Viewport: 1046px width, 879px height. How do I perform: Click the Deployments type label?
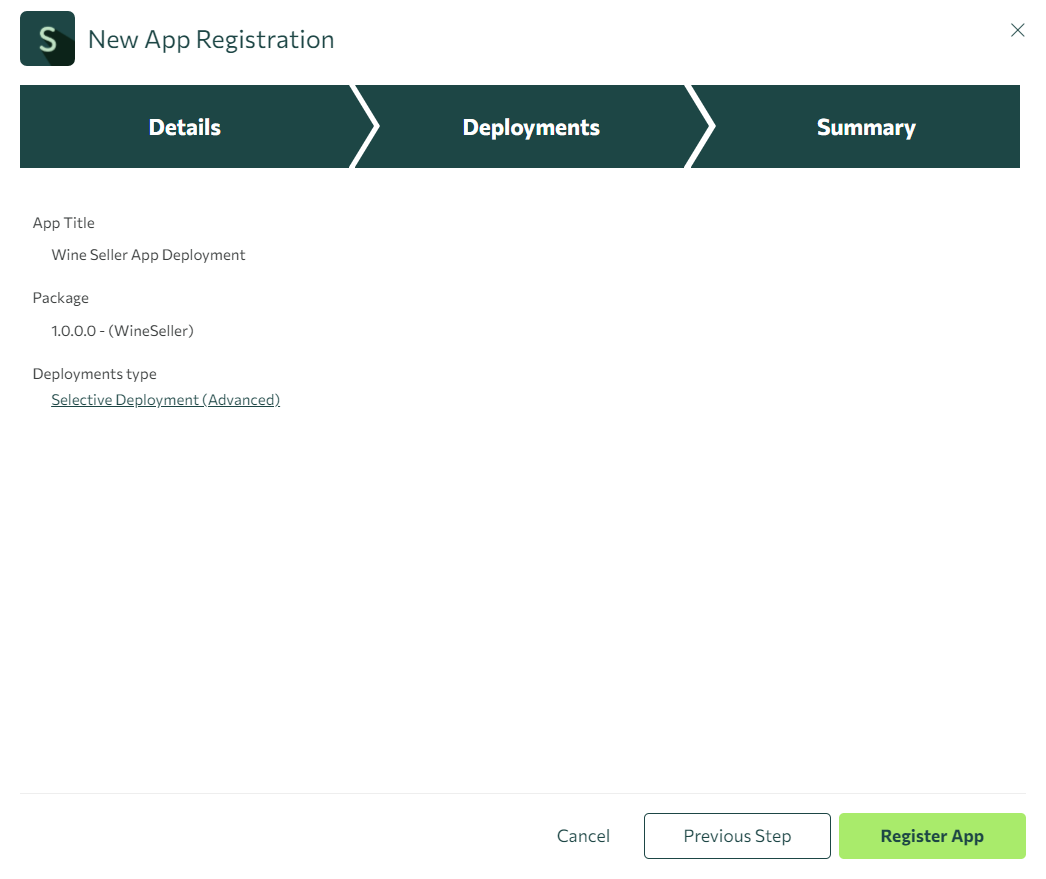tap(94, 373)
